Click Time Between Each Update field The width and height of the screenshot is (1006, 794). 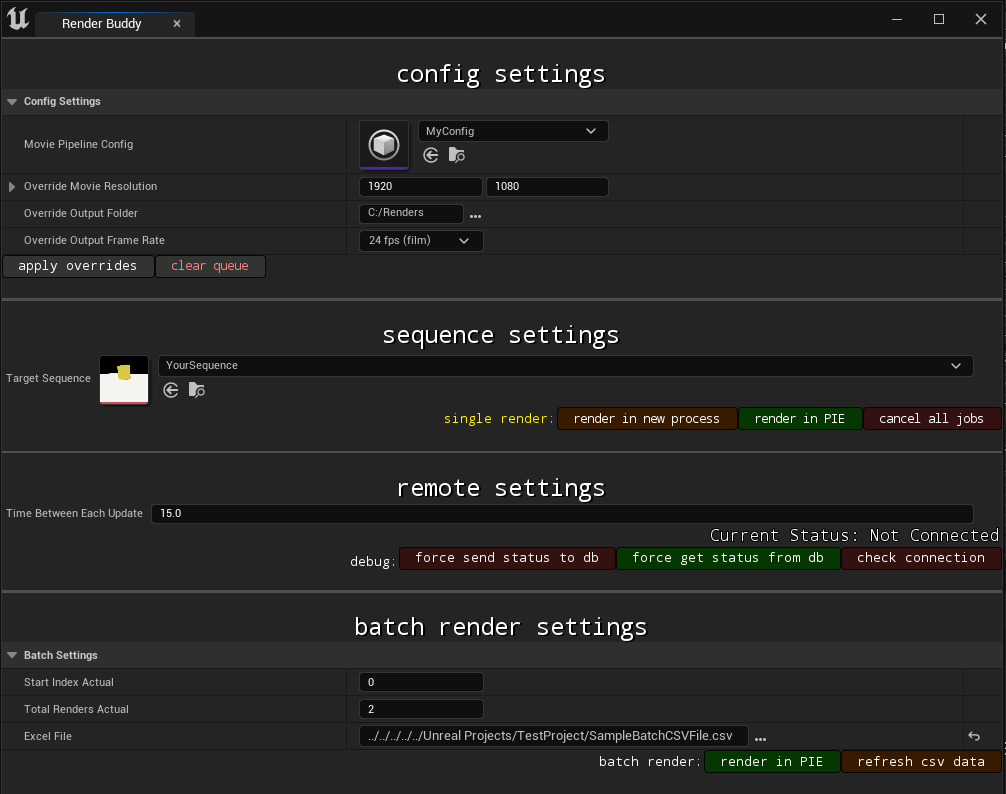click(x=562, y=514)
